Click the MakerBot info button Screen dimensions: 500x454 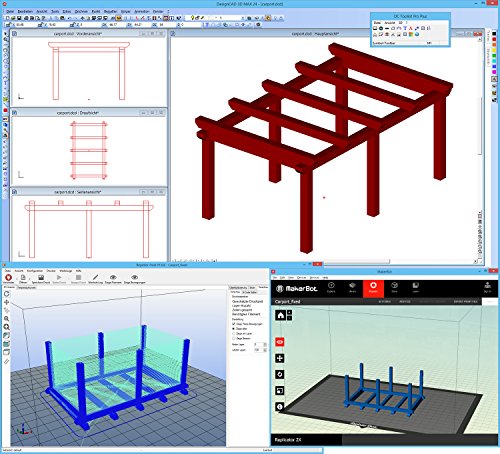click(280, 406)
